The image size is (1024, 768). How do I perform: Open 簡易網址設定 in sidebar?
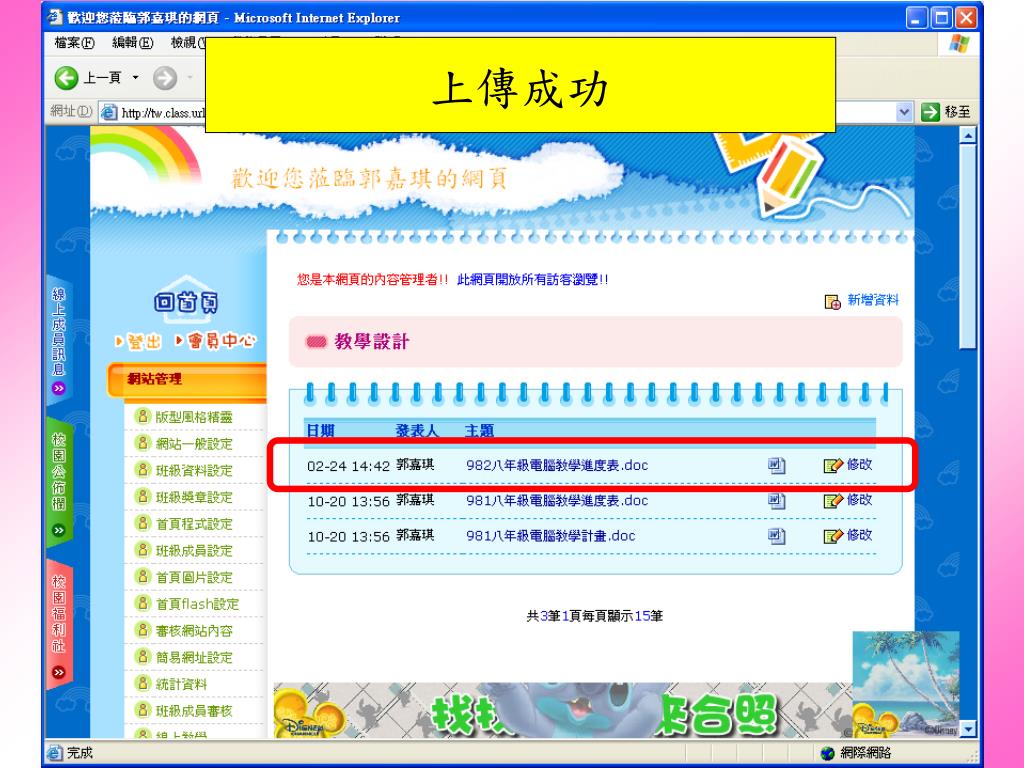(194, 658)
